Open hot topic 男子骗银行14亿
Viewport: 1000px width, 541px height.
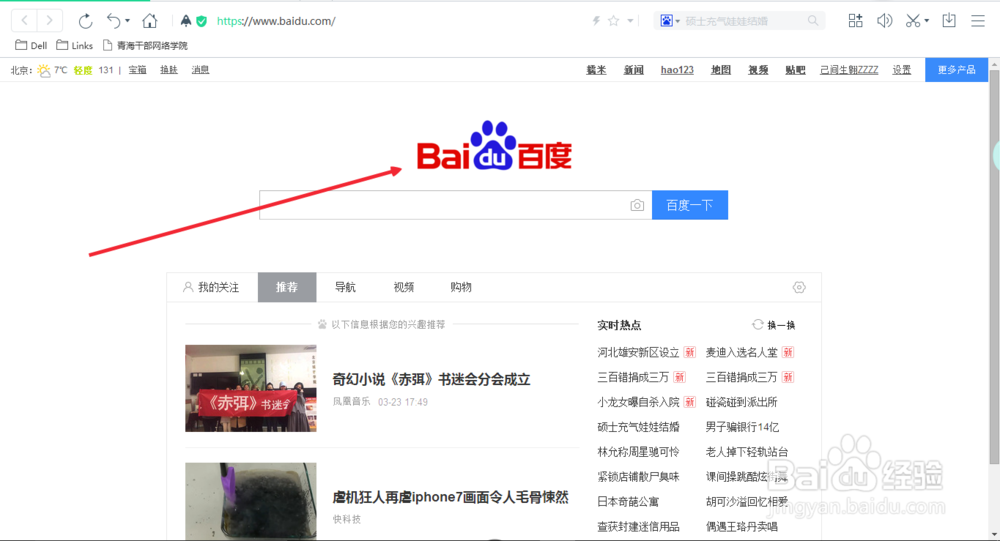[742, 427]
